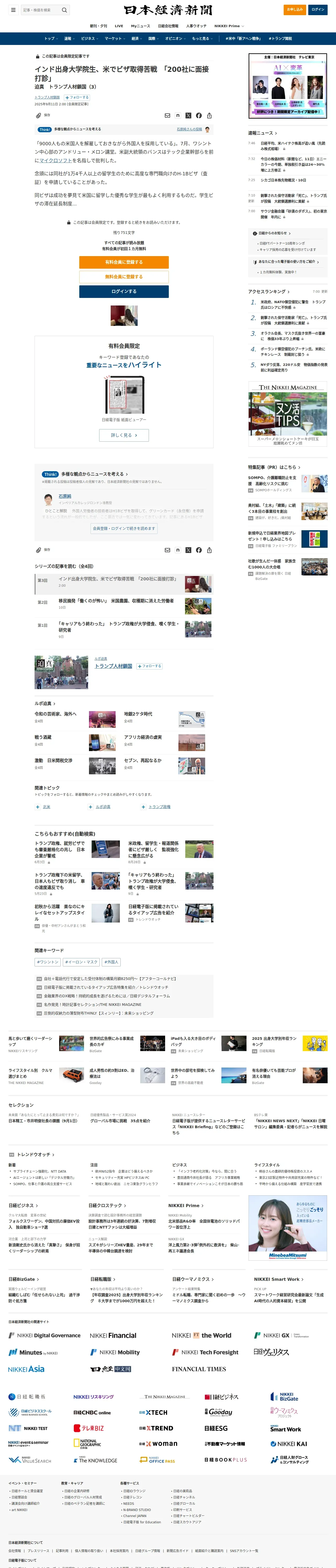Expand the トップ navigation dropdown

pyautogui.click(x=51, y=38)
